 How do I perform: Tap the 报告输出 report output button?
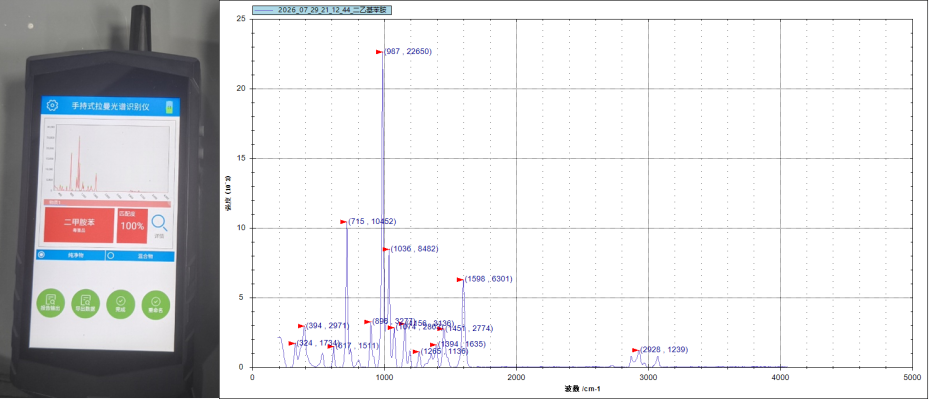[x=51, y=304]
